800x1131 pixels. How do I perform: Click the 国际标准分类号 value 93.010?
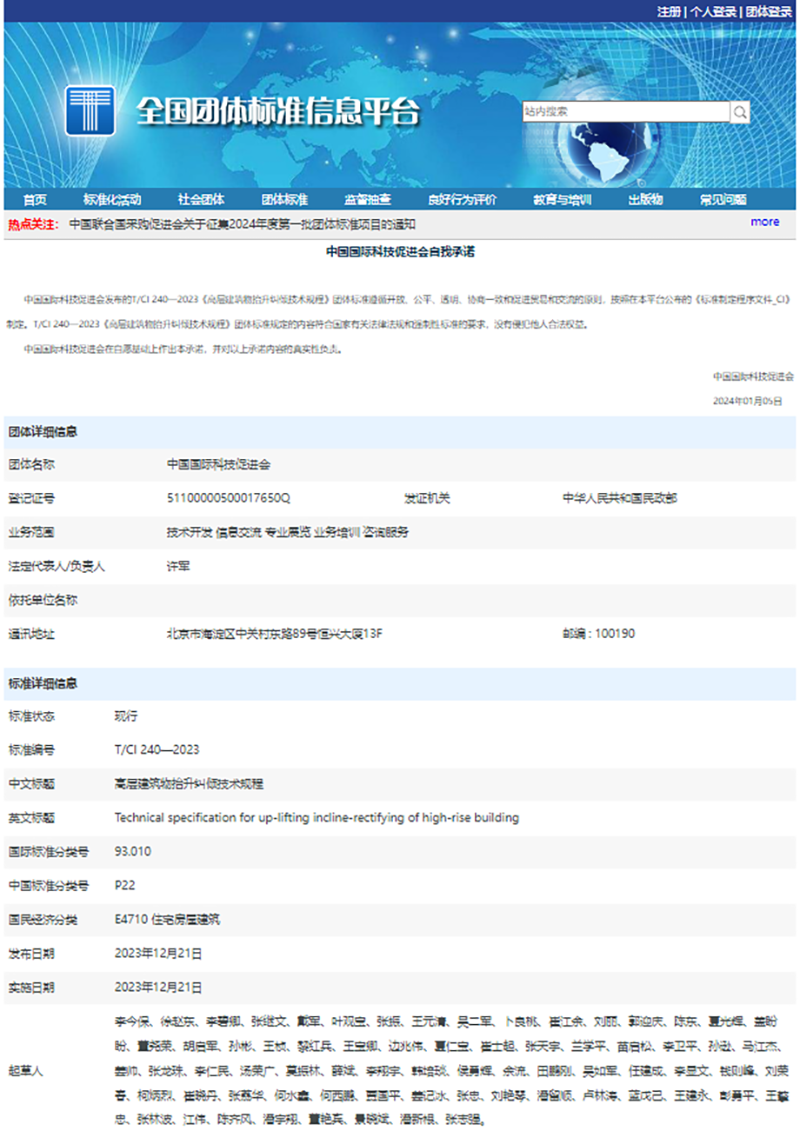tap(133, 852)
